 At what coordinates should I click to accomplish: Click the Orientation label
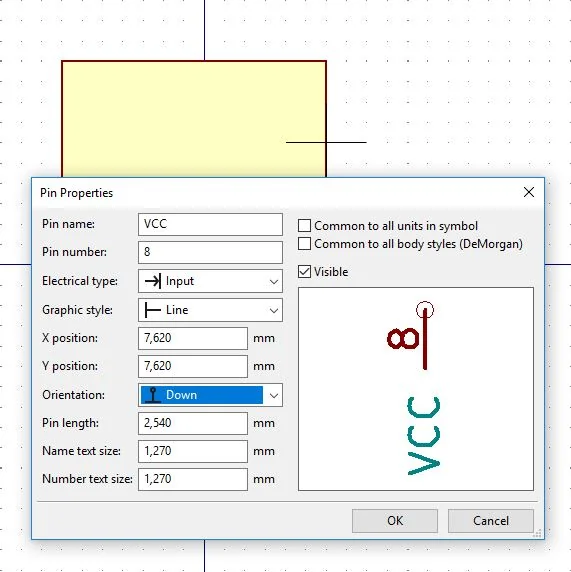coord(73,395)
